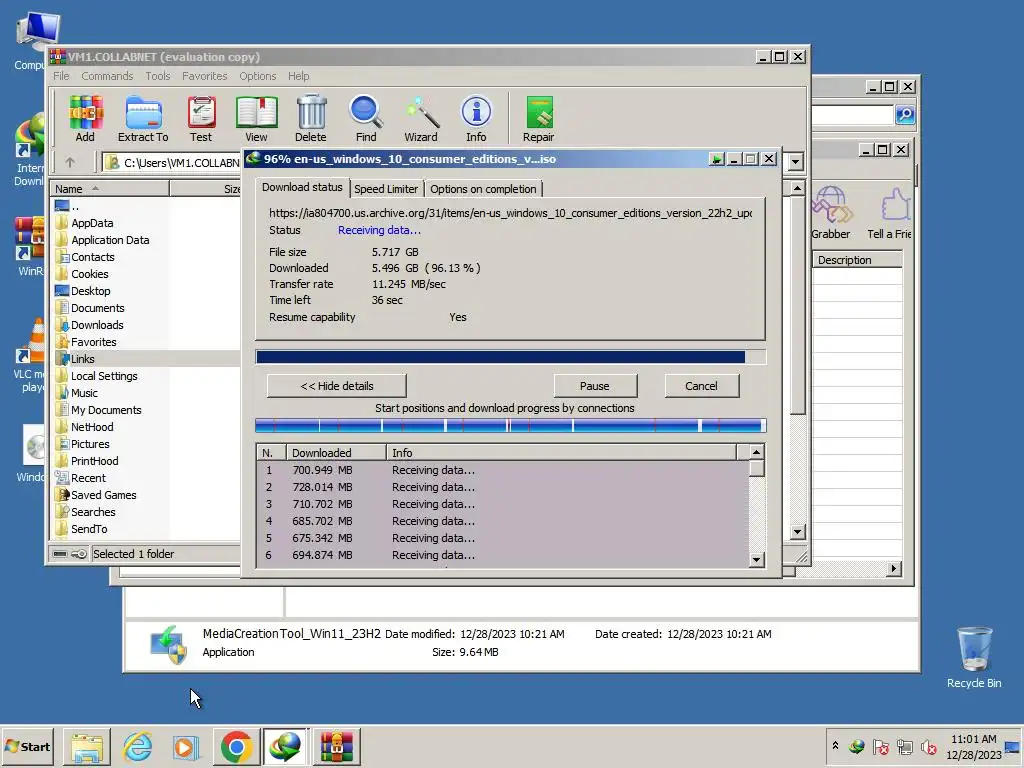The width and height of the screenshot is (1024, 768).
Task: Click connections list scrollbar down arrow
Action: tap(756, 560)
